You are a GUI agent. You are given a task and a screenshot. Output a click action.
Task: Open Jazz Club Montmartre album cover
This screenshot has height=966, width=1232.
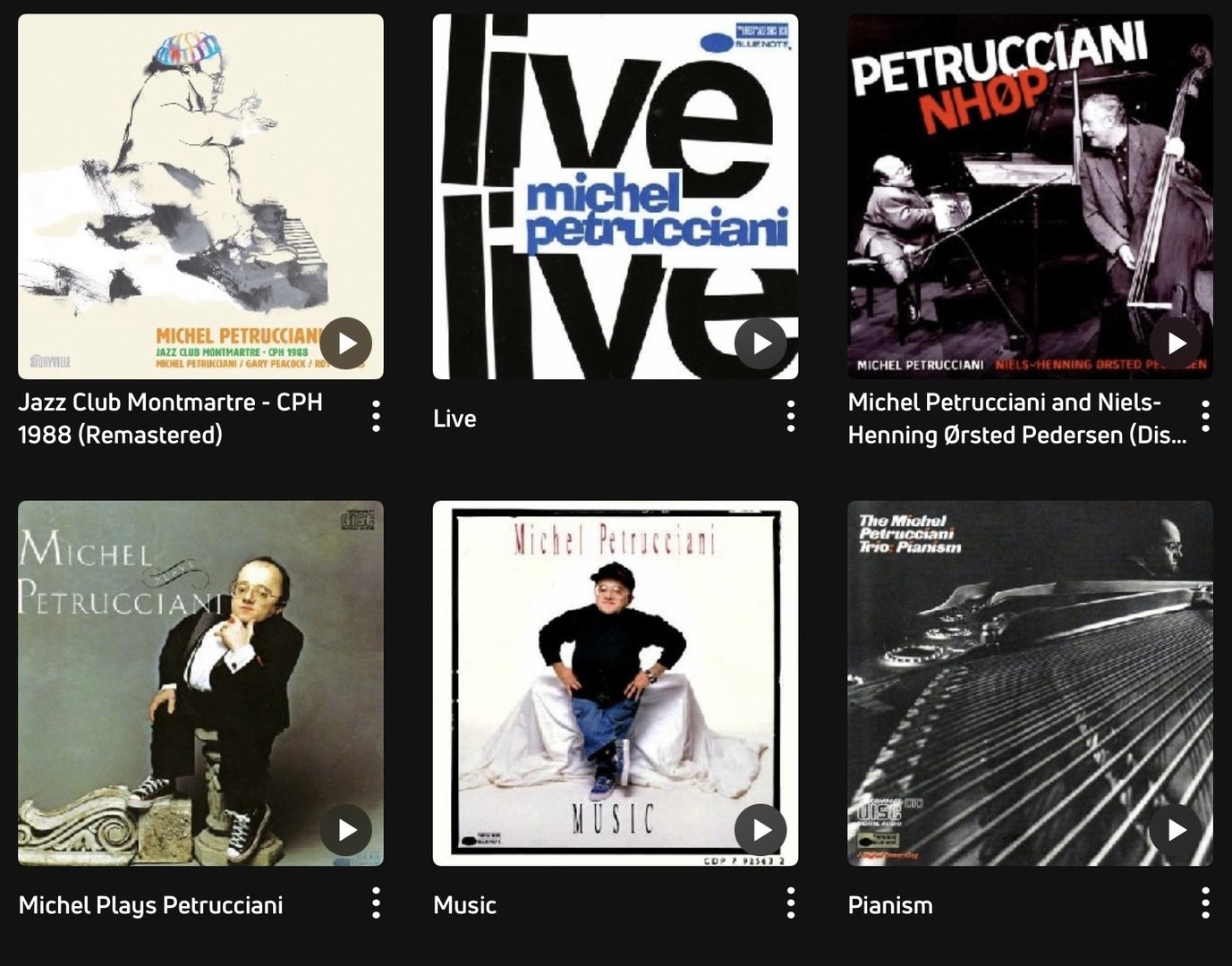[200, 197]
